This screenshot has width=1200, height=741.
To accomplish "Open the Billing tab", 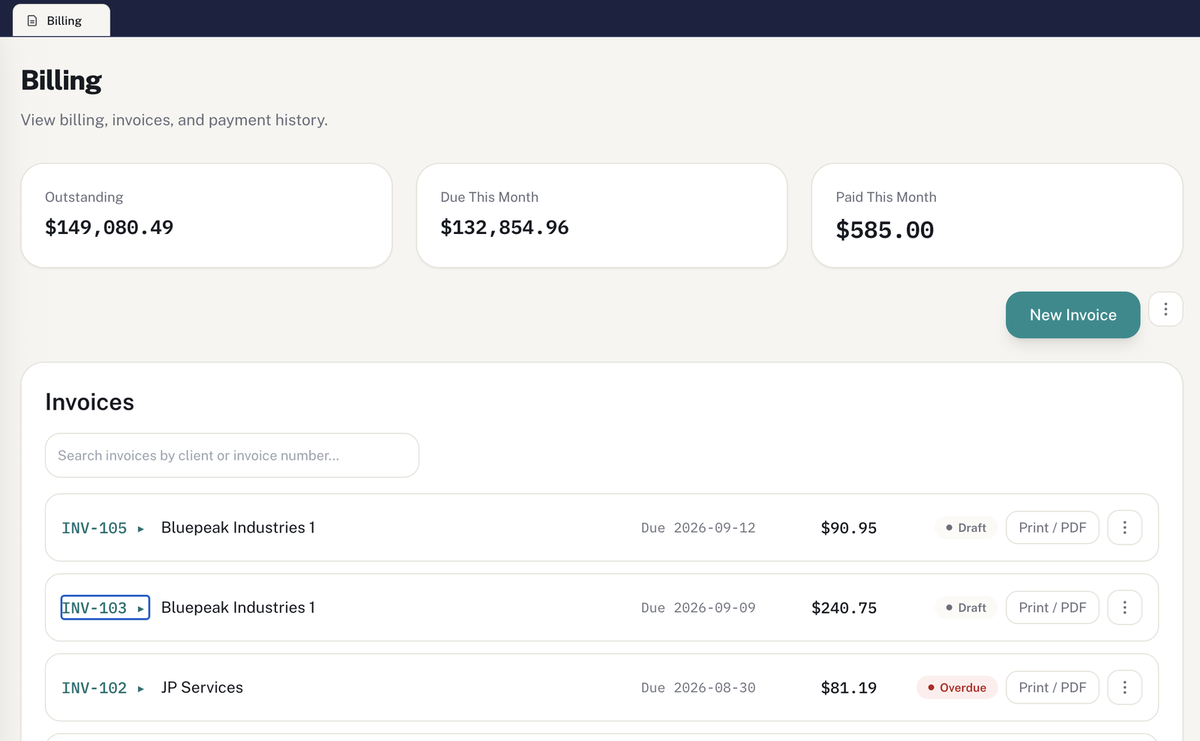I will 61,20.
